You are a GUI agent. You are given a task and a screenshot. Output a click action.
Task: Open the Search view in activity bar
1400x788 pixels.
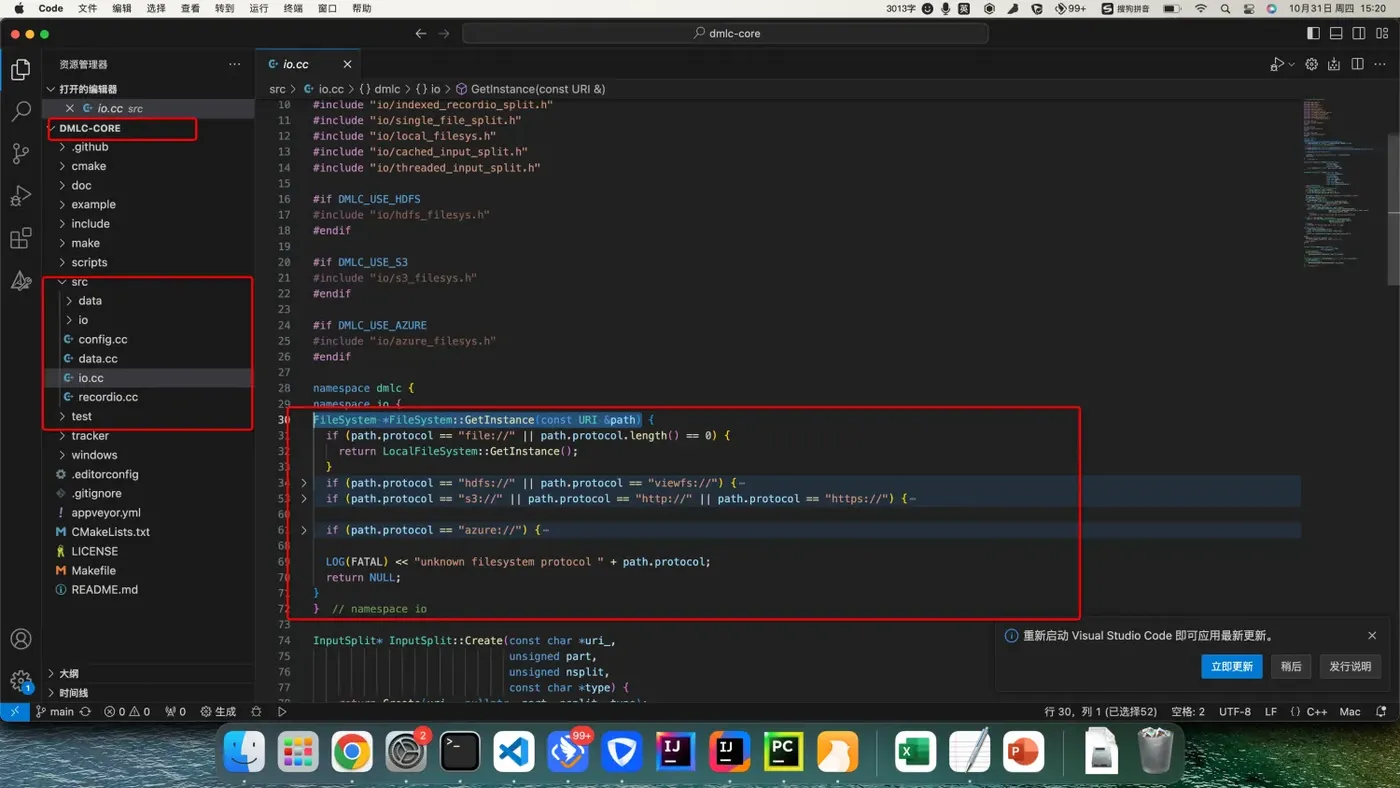point(20,111)
